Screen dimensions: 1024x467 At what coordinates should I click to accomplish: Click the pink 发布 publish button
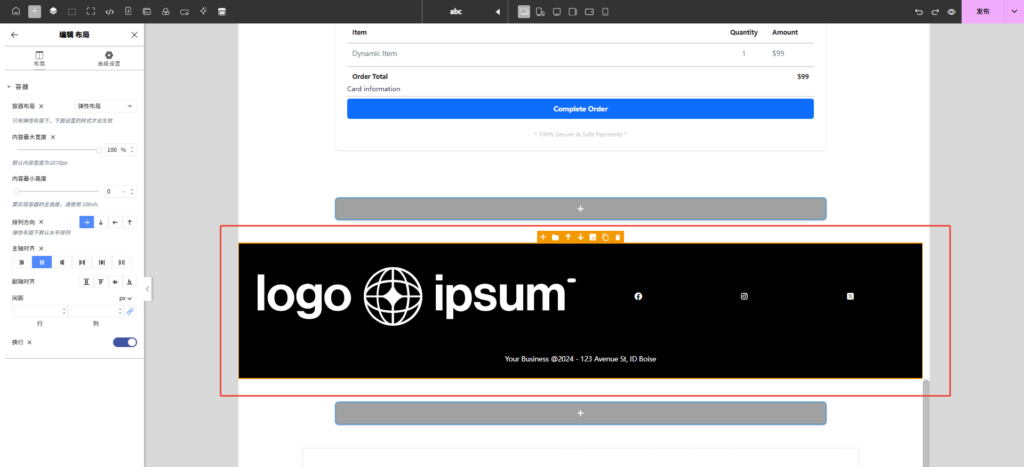tap(983, 11)
